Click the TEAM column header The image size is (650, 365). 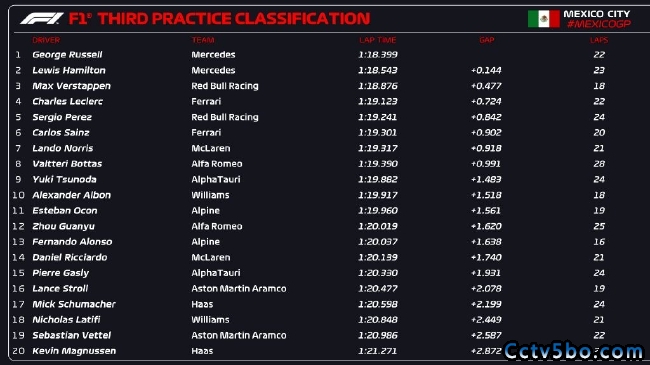click(203, 40)
